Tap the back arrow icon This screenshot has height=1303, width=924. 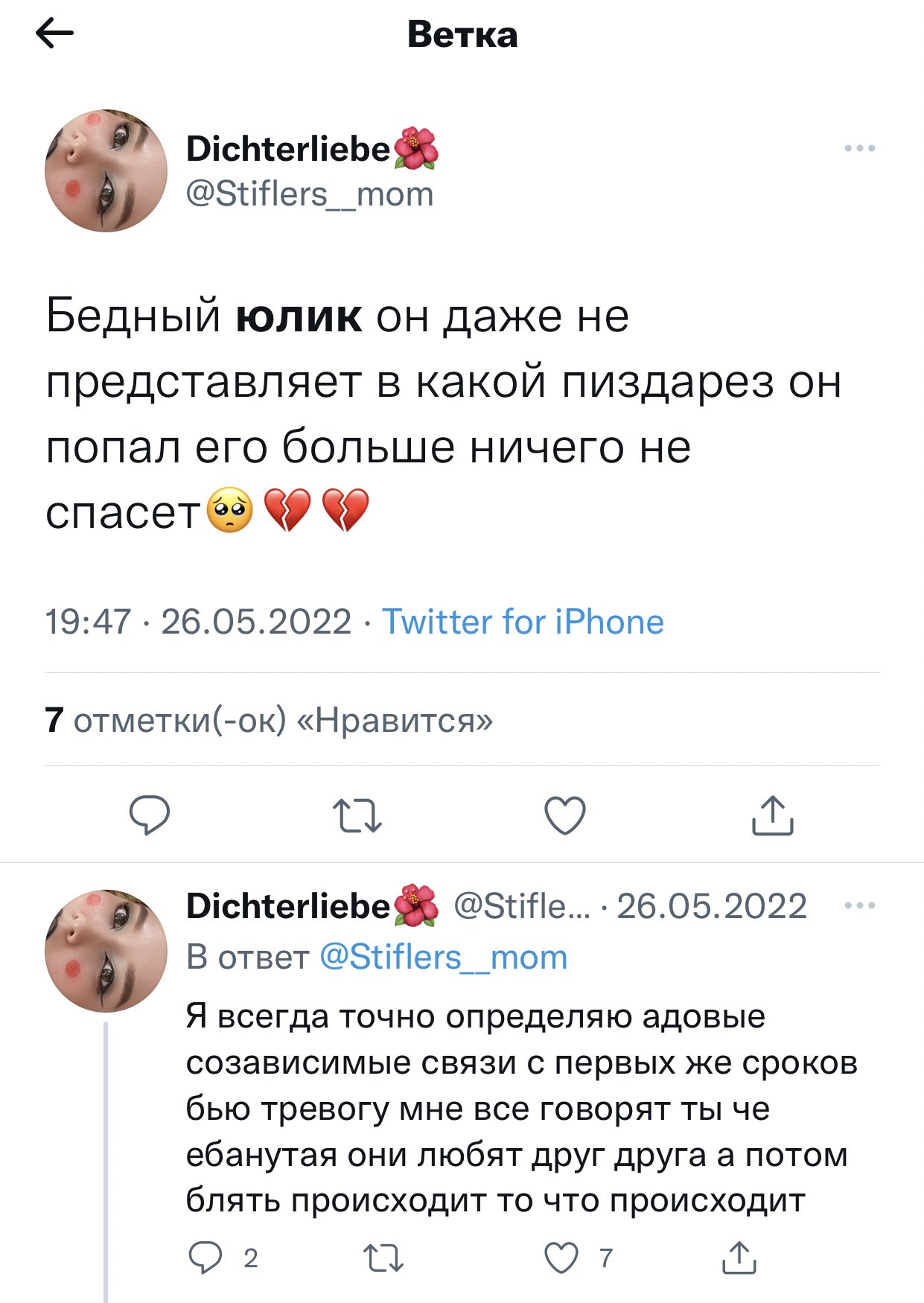tap(55, 34)
